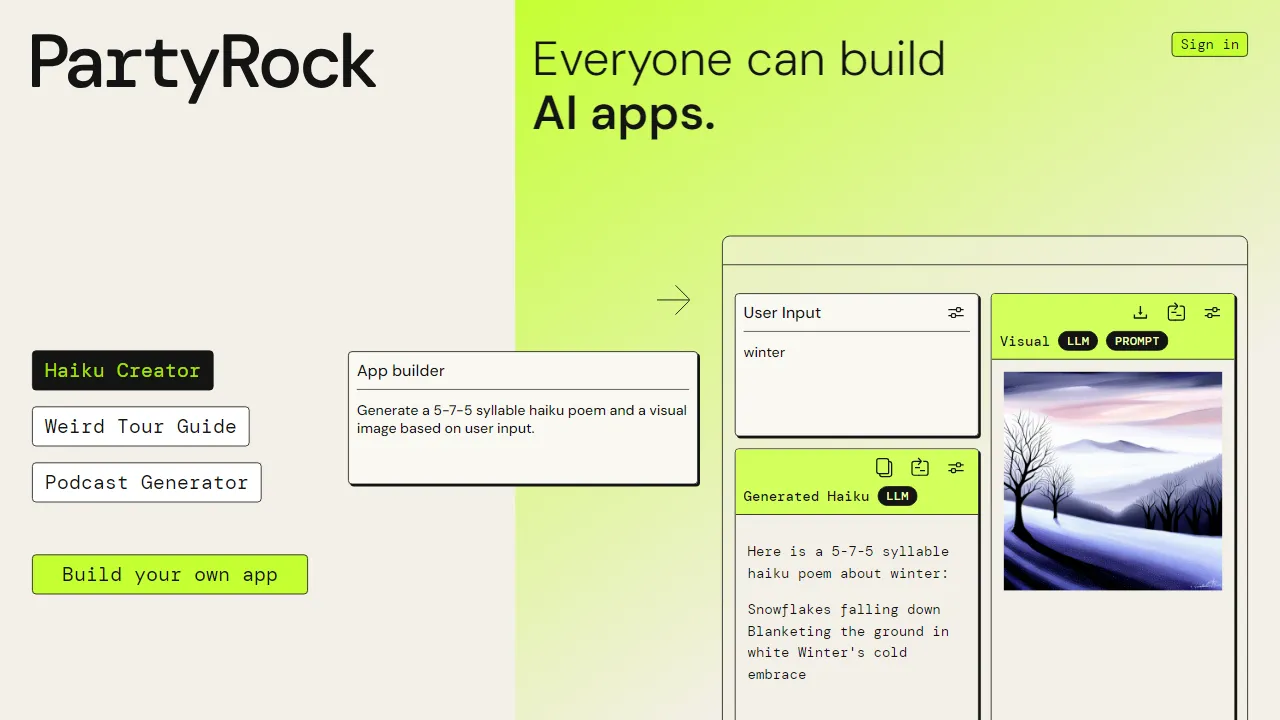The height and width of the screenshot is (720, 1280).
Task: Click the App builder prompt description box
Action: [x=523, y=418]
